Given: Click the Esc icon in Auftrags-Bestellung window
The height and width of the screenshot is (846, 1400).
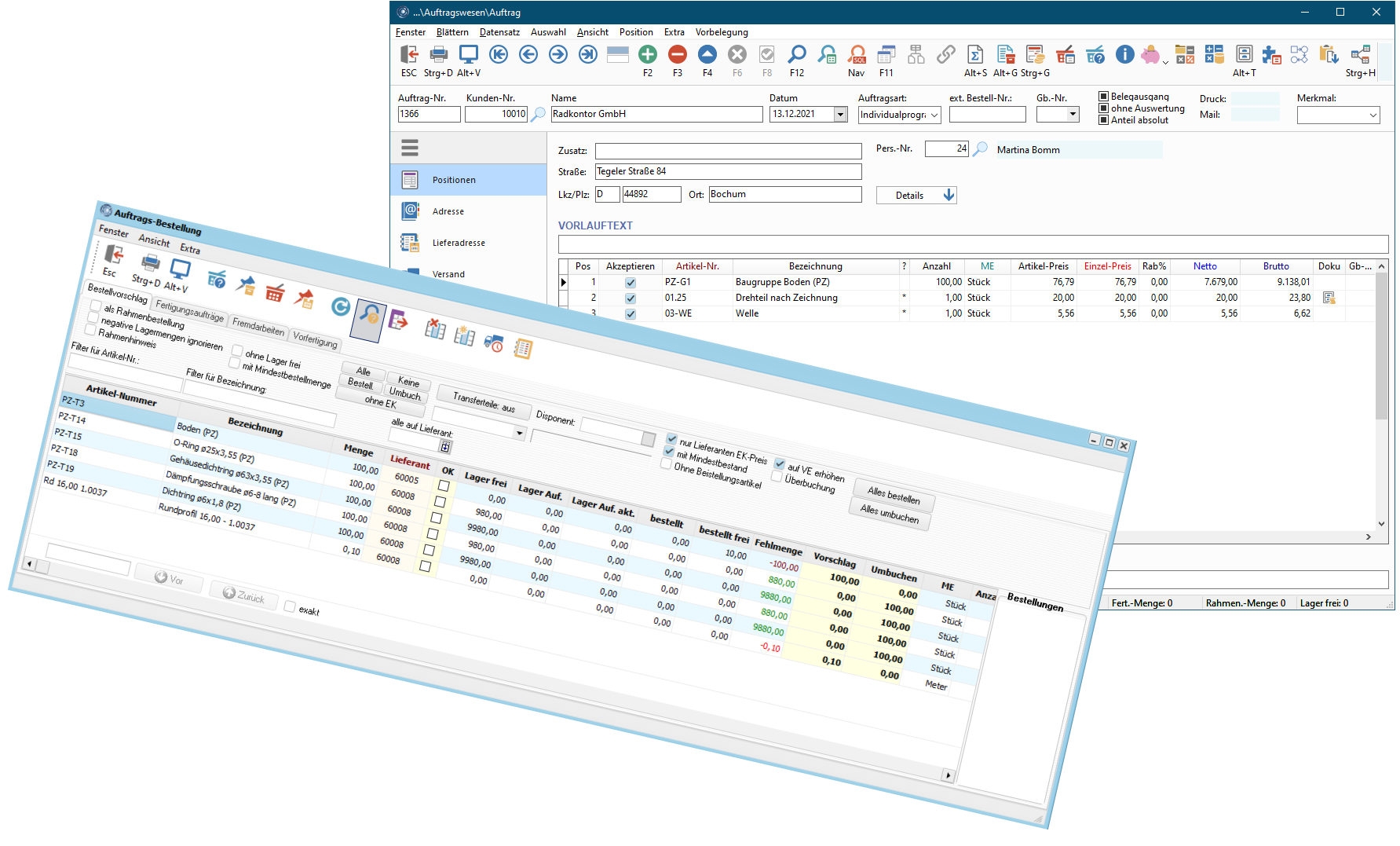Looking at the screenshot, I should click(114, 255).
